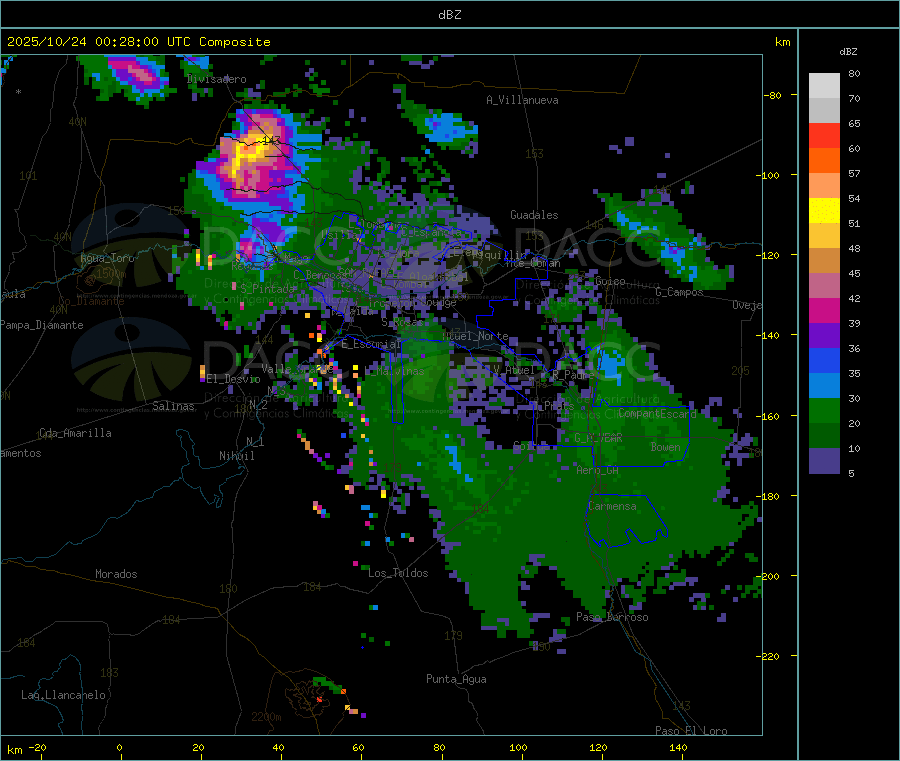
Task: Click the road number 101 label
Action: [x=28, y=176]
